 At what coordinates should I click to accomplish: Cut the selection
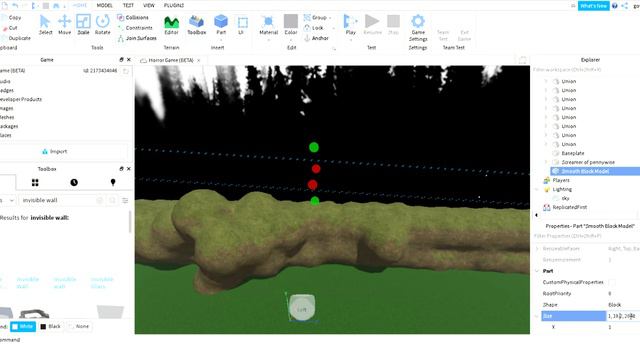point(11,28)
